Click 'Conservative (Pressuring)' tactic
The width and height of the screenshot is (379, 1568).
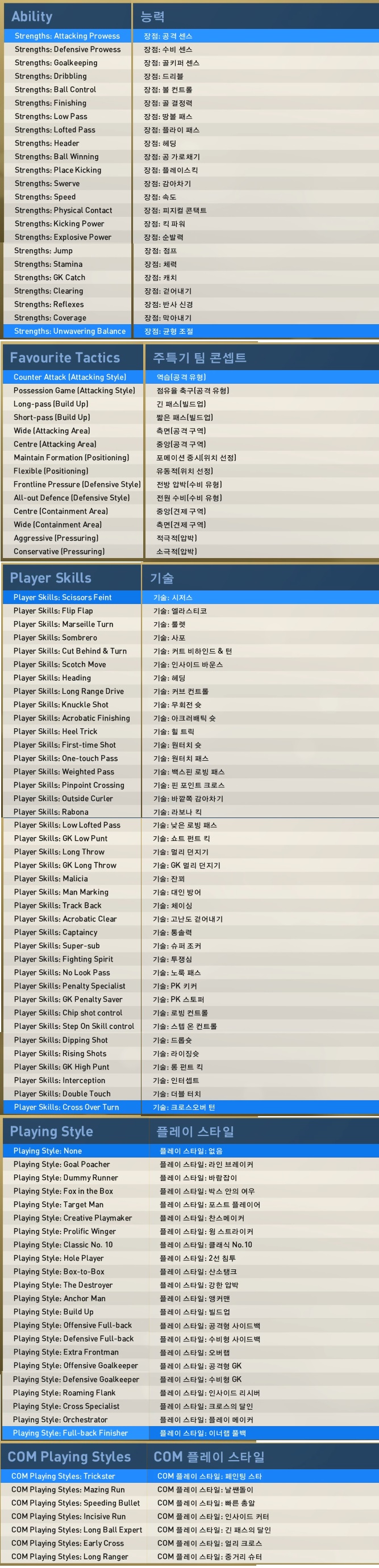[x=59, y=551]
